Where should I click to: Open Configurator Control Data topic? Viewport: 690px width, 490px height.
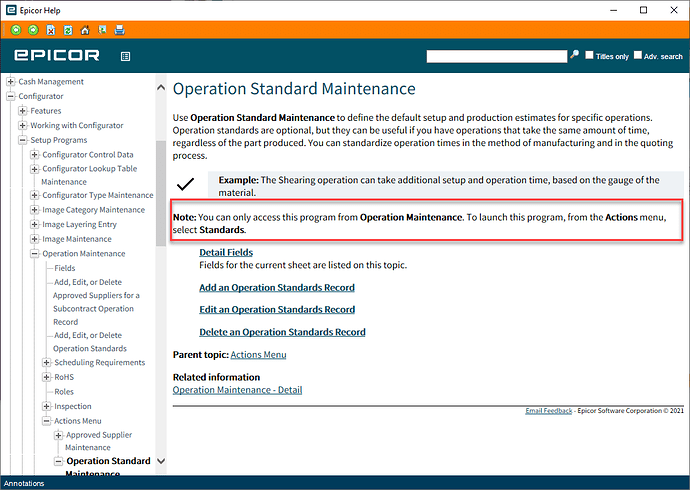coord(88,154)
